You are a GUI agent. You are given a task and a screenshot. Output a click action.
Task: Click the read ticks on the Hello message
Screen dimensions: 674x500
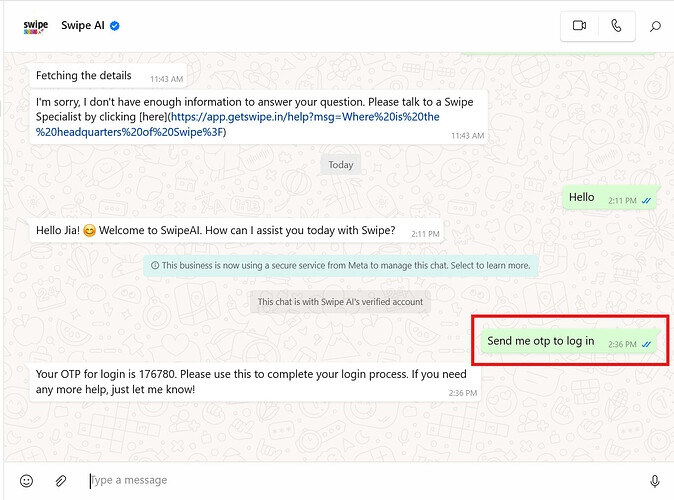click(646, 200)
